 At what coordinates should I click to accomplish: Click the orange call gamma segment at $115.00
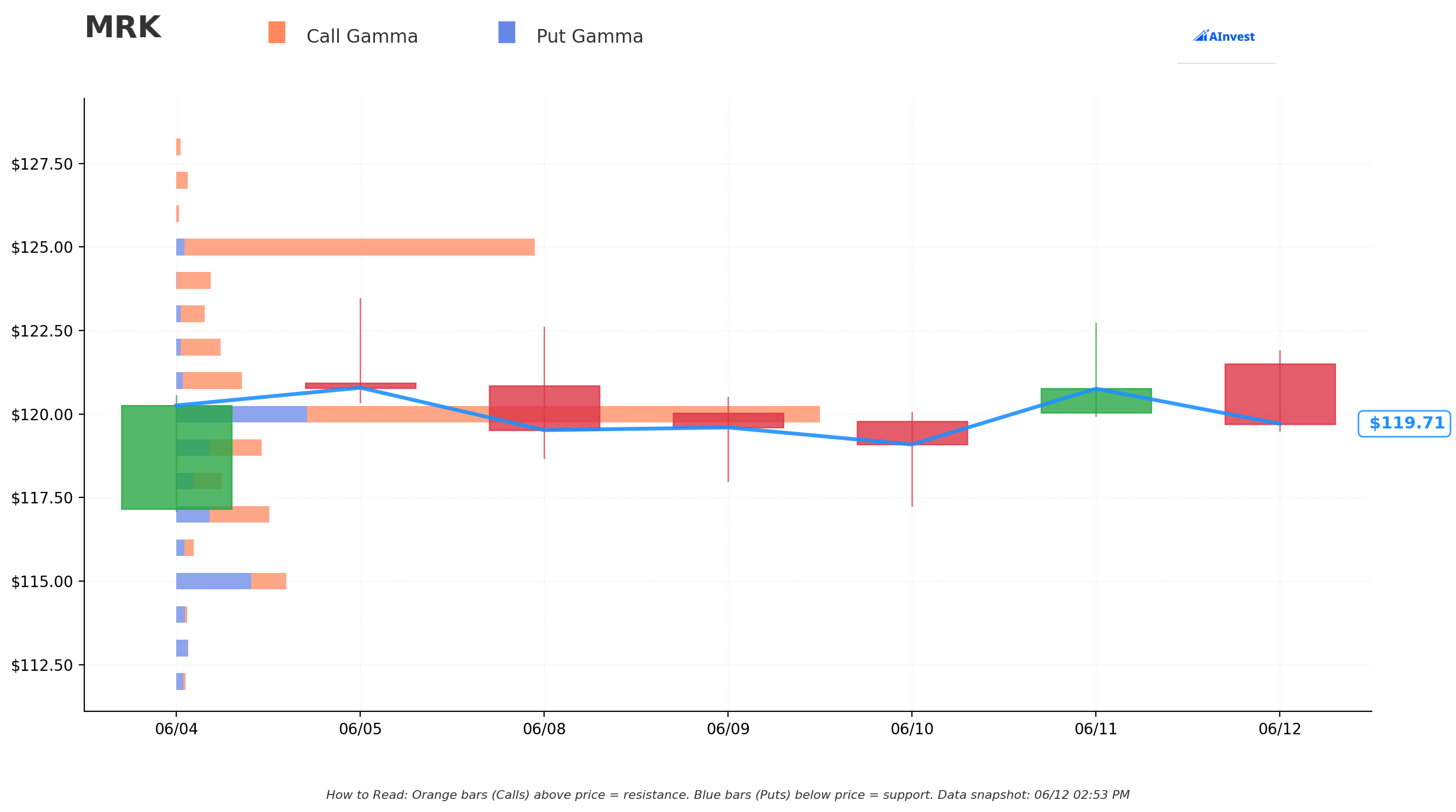(x=269, y=581)
